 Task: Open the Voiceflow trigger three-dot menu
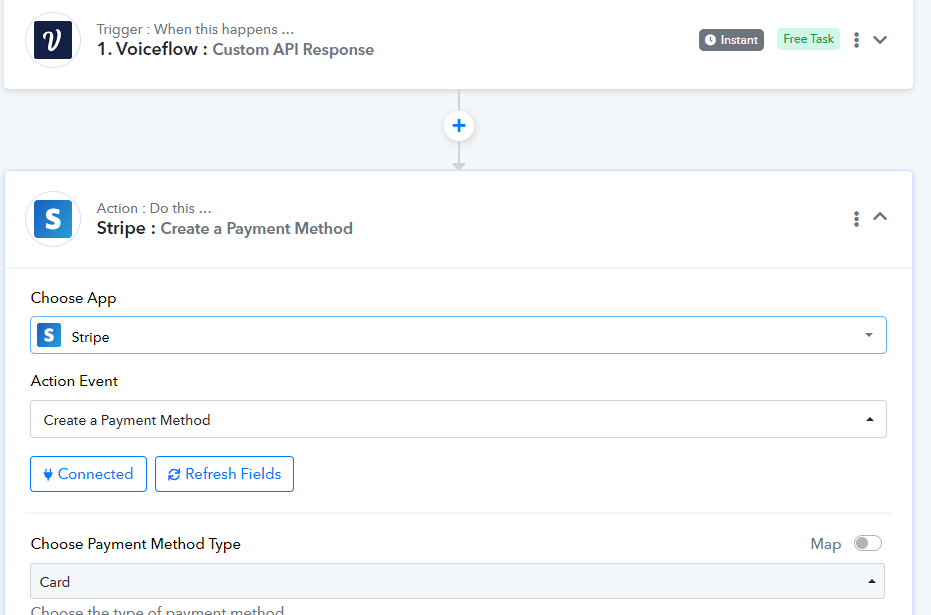pos(856,40)
